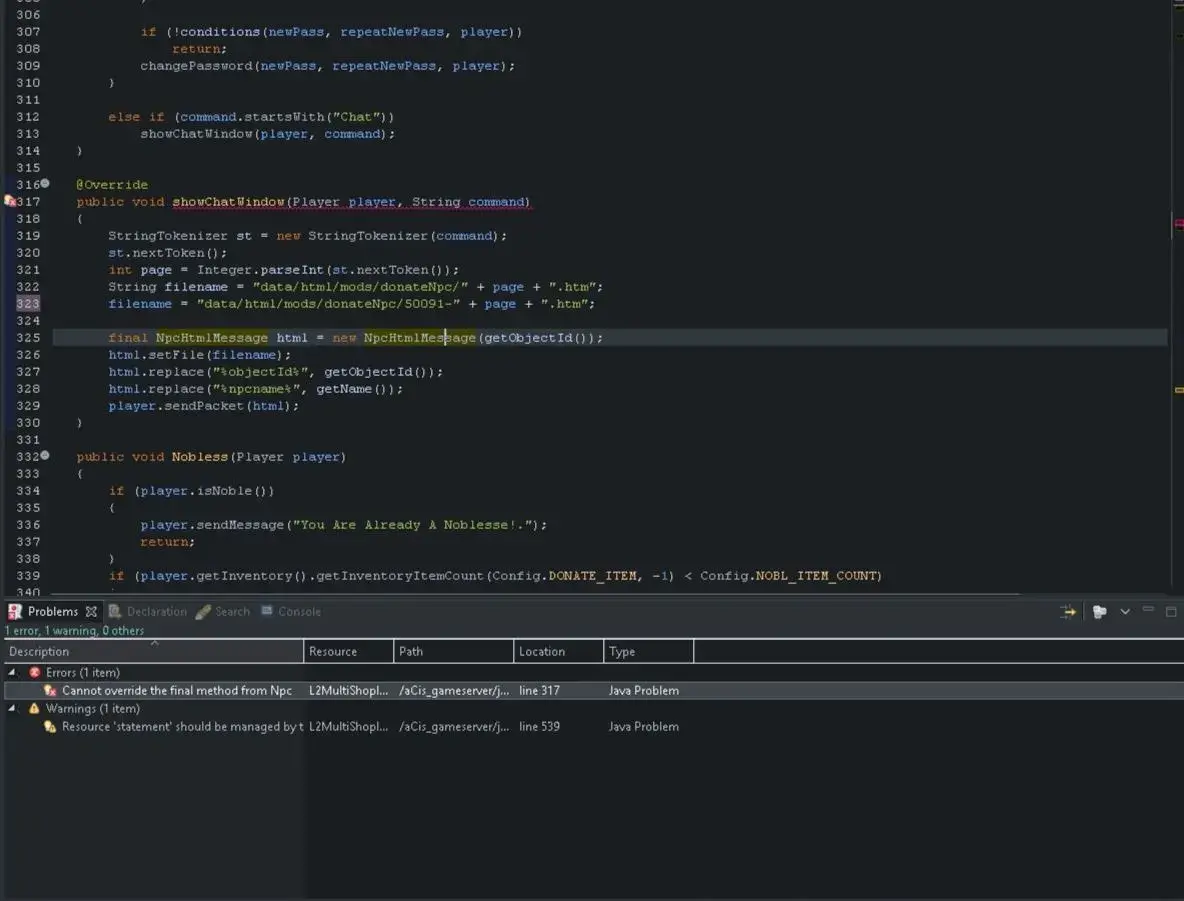Click 'Integer.parseInt' on line 321
The width and height of the screenshot is (1184, 901).
(261, 270)
